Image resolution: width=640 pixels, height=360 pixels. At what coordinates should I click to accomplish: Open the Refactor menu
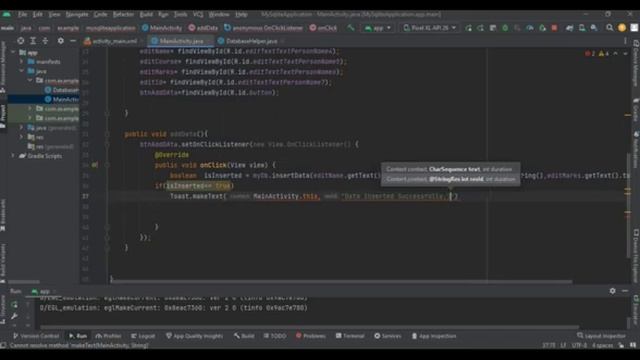click(123, 14)
